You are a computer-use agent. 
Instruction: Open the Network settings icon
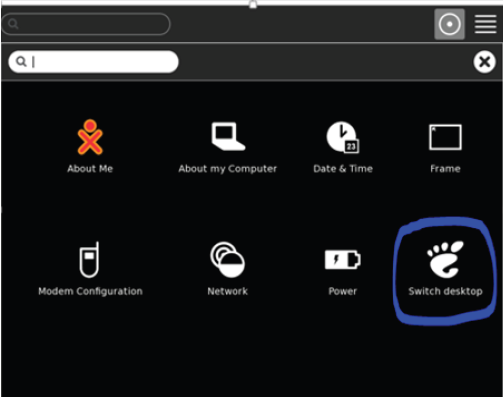pyautogui.click(x=228, y=260)
